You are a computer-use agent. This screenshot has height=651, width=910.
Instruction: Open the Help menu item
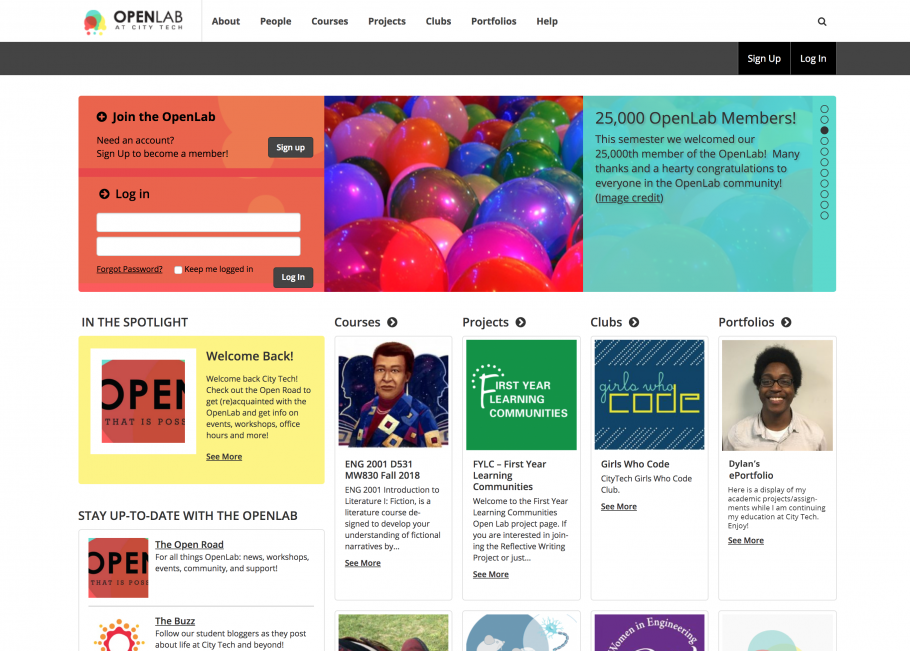coord(547,21)
